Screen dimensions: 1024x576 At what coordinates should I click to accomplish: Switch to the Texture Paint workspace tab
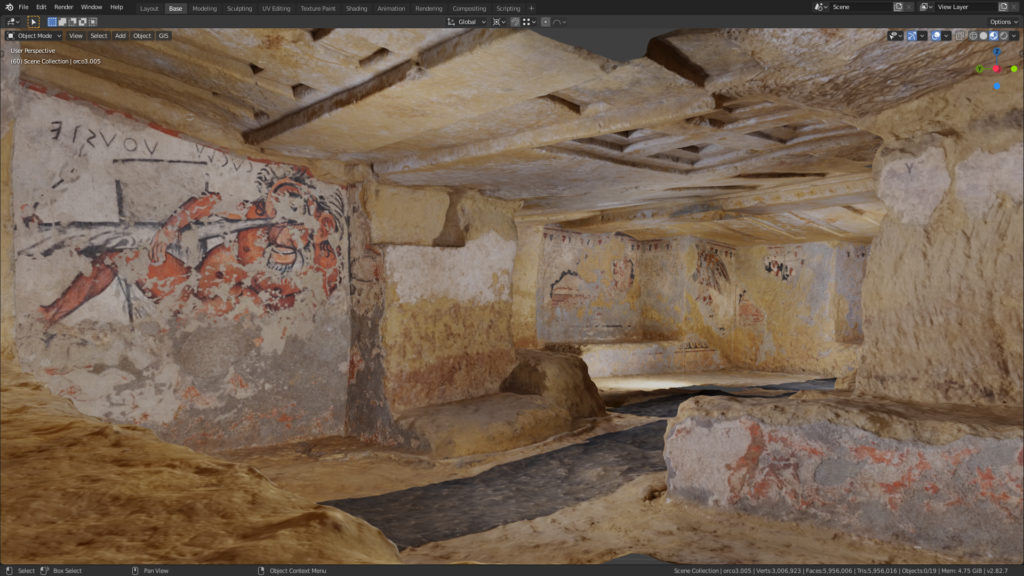coord(318,8)
